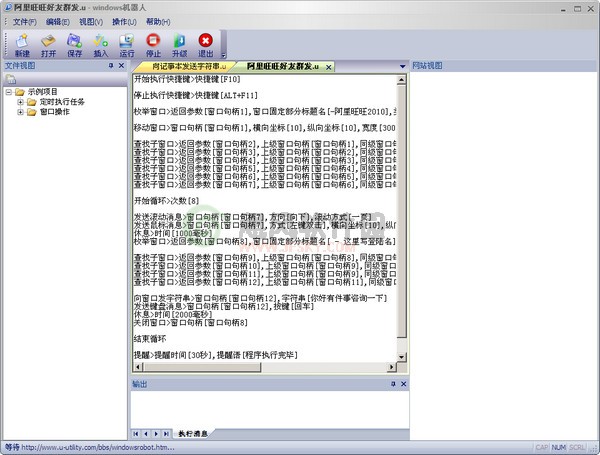Click the editor vertical scrollbar thumb

[x=401, y=211]
